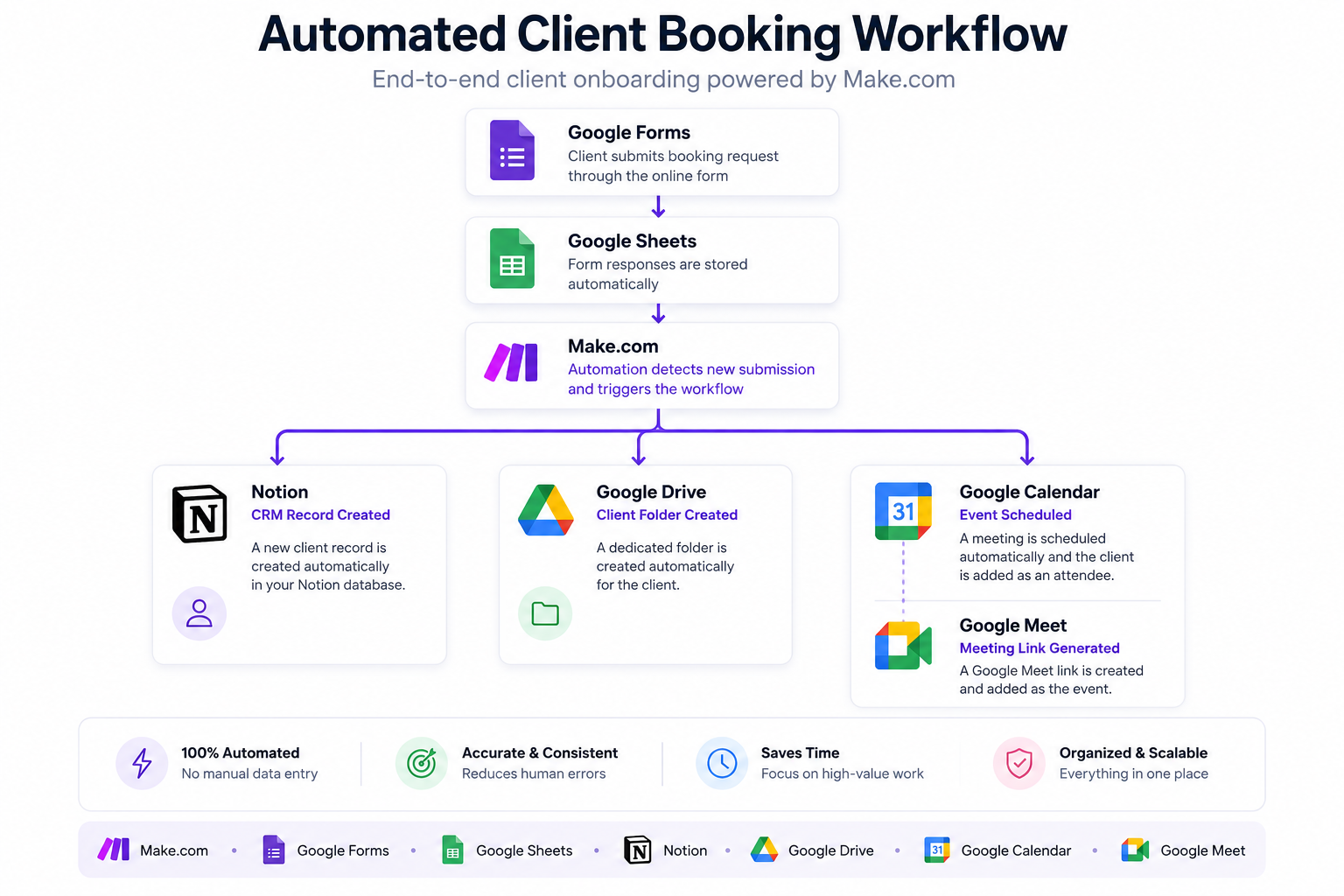Click text Everything in one place
Image resolution: width=1344 pixels, height=896 pixels.
[1133, 773]
